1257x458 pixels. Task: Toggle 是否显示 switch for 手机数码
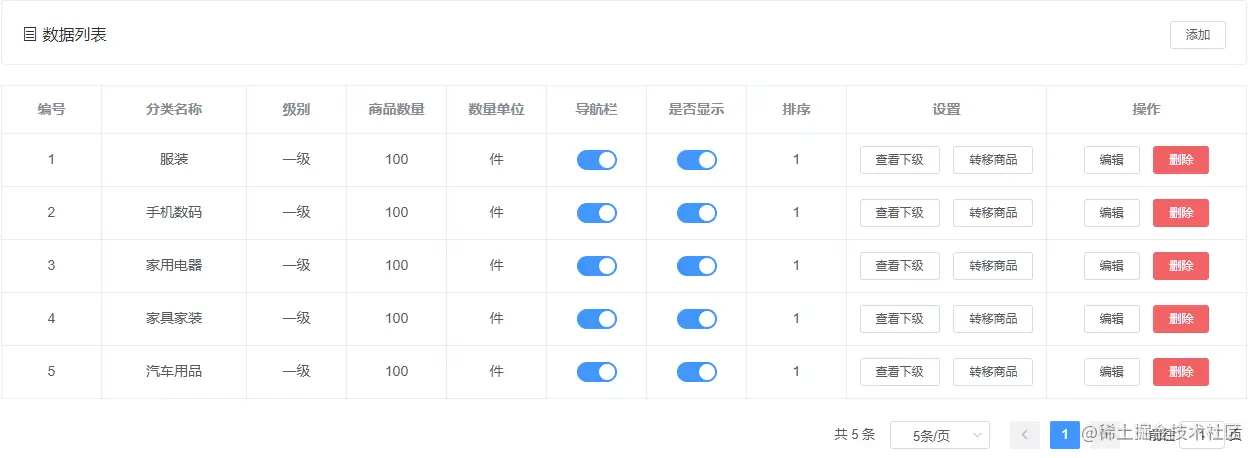point(697,213)
